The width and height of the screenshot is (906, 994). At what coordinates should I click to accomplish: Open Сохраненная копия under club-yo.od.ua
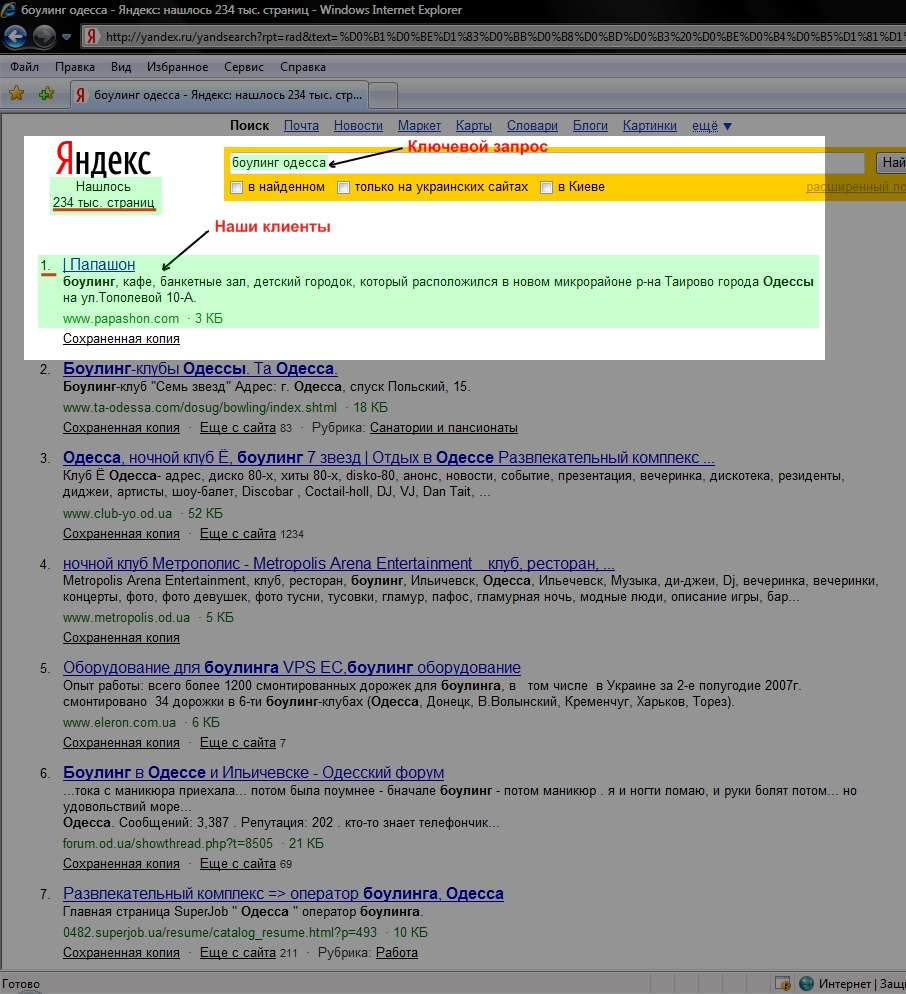[x=121, y=534]
